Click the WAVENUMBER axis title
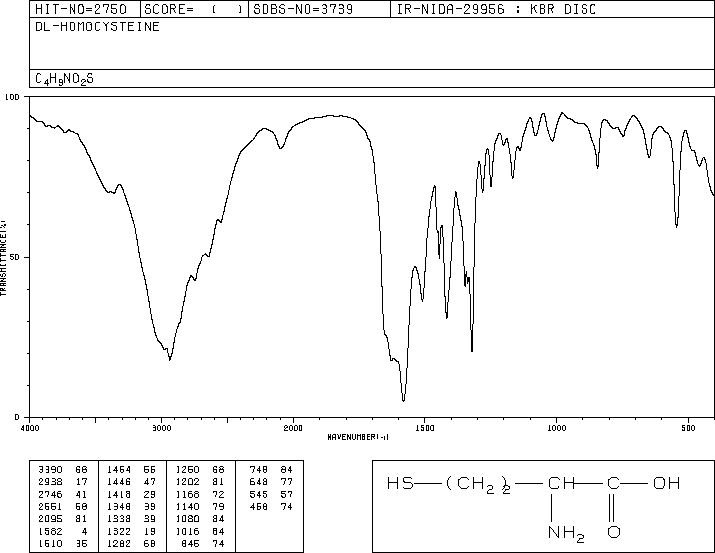This screenshot has height=553, width=715. [x=358, y=437]
